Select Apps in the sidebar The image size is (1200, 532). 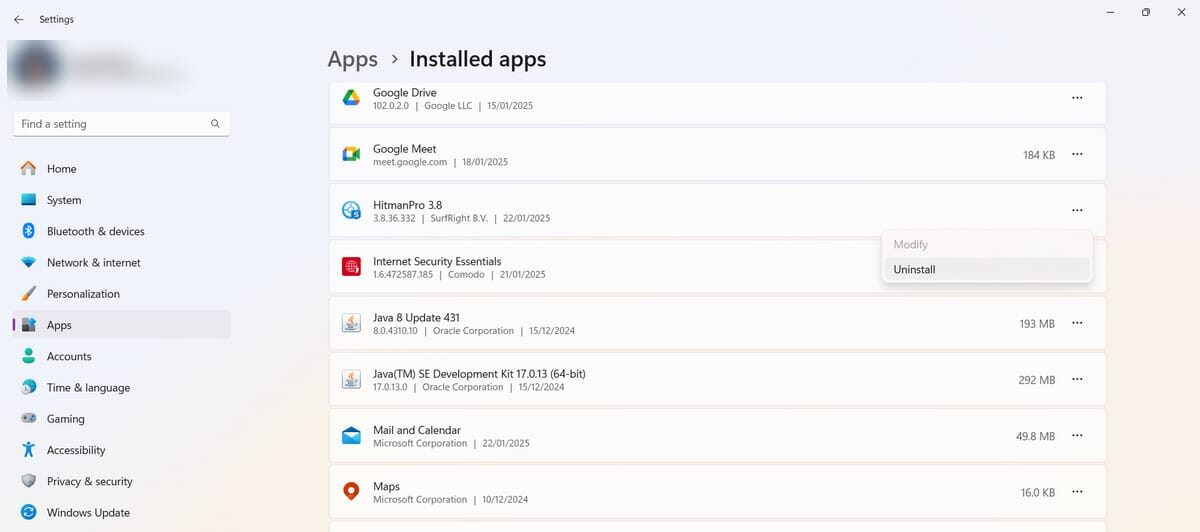pos(120,325)
